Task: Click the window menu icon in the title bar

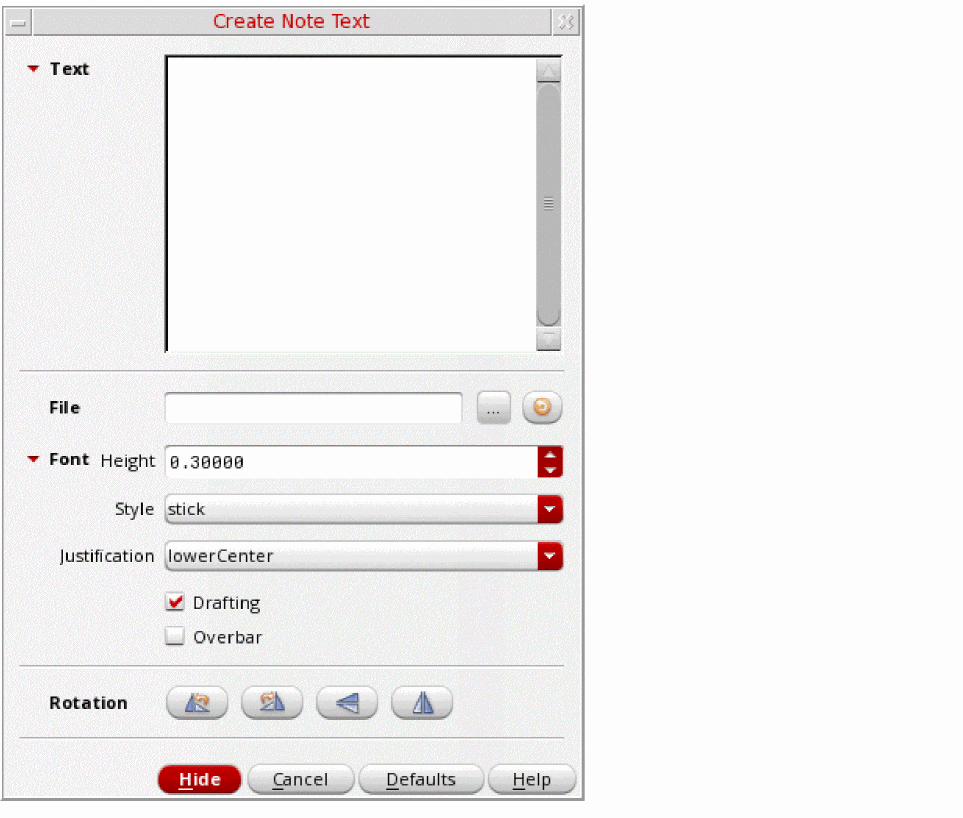Action: coord(18,23)
